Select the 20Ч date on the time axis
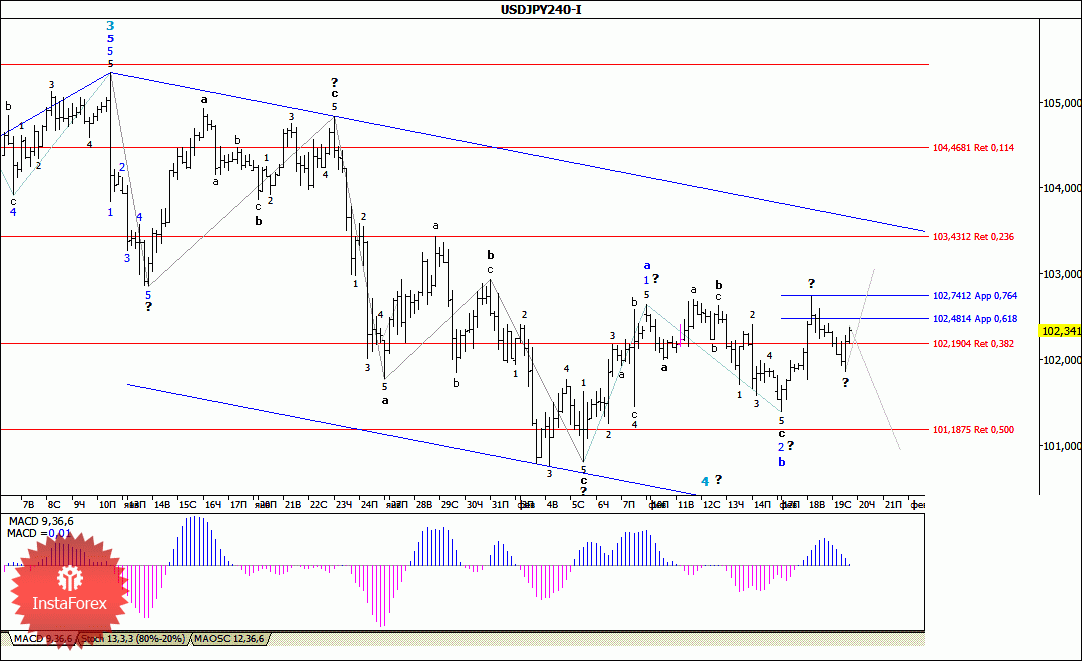Screen dimensions: 1082x661 pos(867,505)
